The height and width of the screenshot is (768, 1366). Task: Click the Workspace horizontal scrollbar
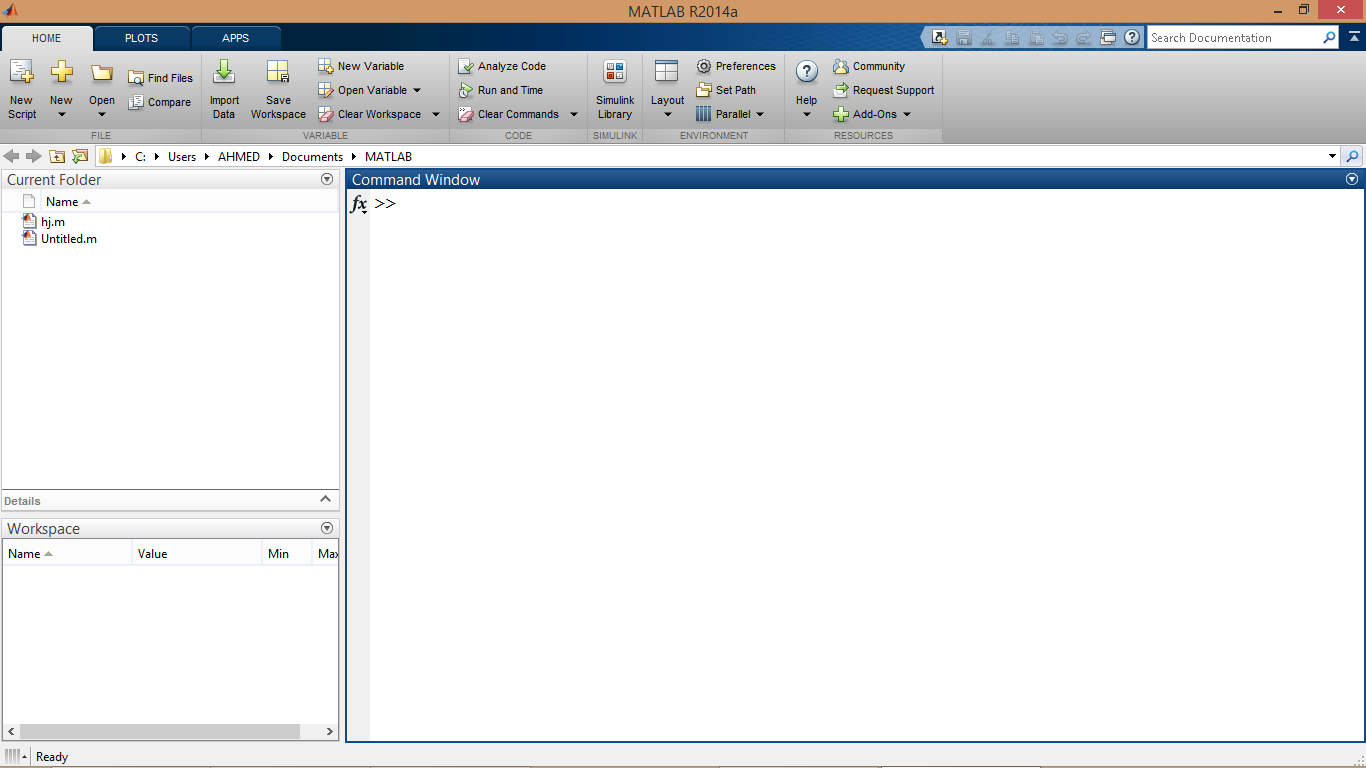click(x=159, y=732)
